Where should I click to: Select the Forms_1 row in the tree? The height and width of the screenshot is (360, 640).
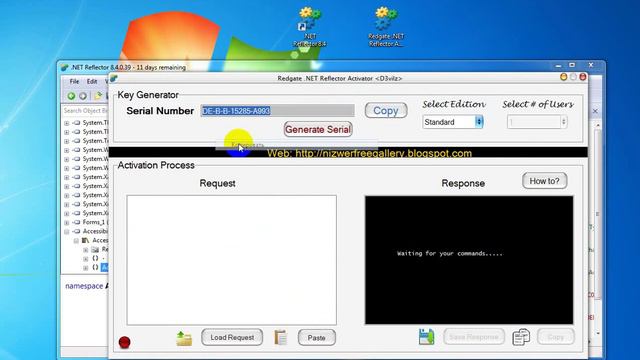[89, 222]
